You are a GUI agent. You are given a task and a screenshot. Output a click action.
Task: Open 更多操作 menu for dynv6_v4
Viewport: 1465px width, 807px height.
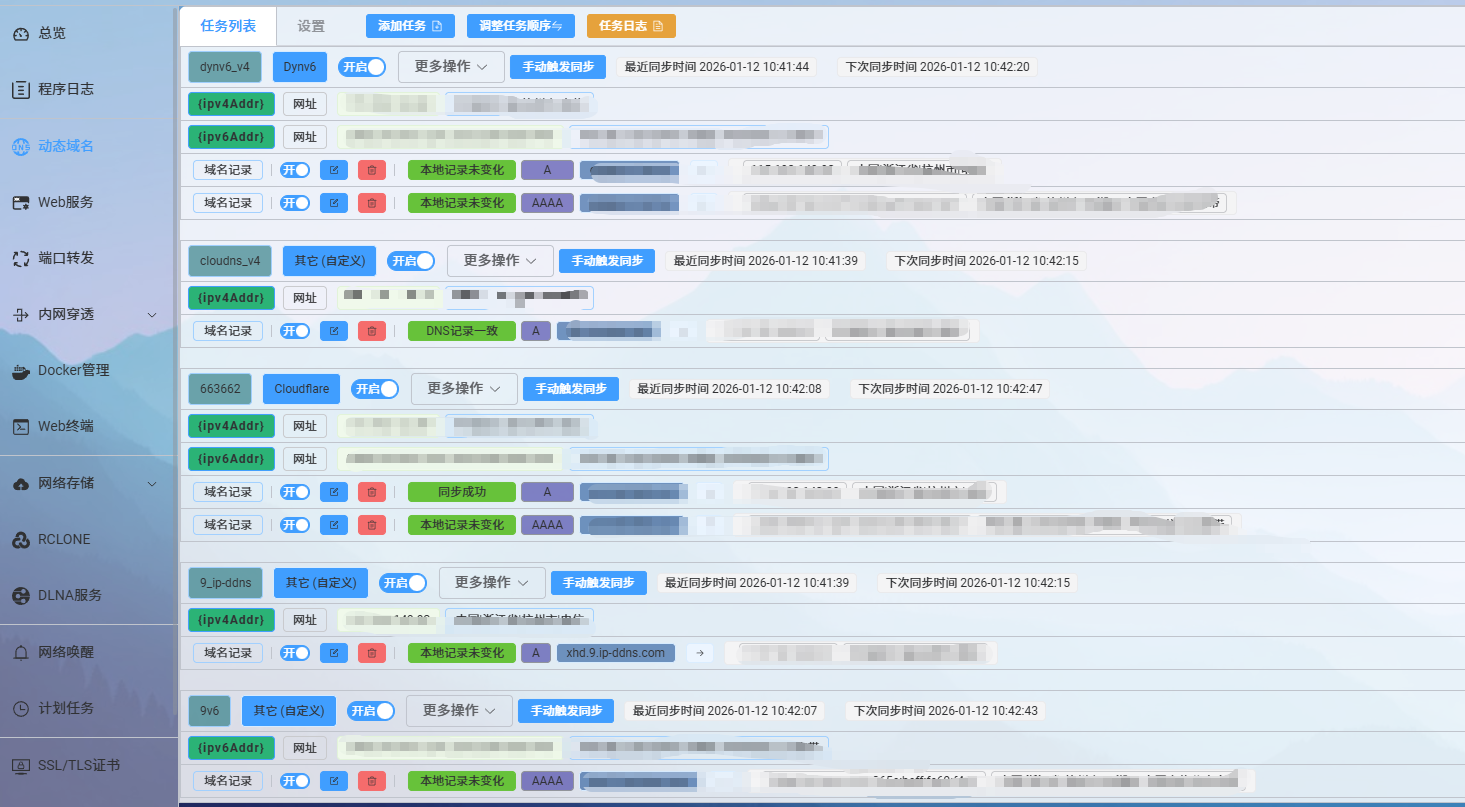(451, 65)
